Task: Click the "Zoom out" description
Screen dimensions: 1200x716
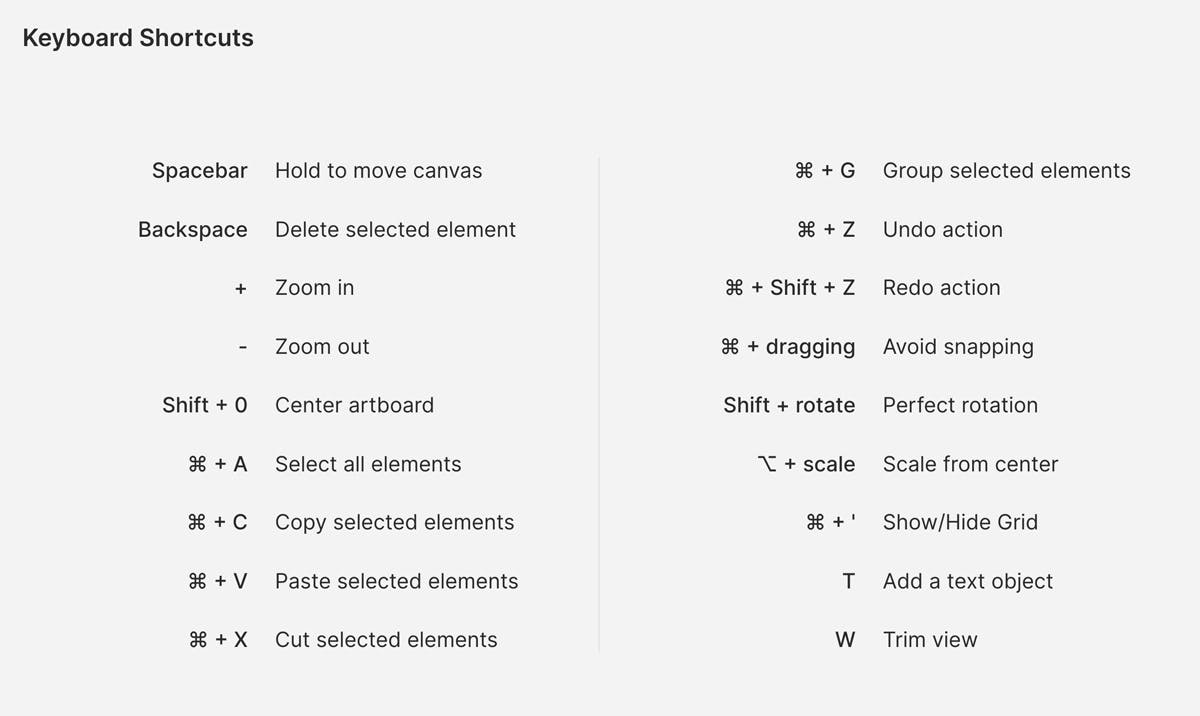Action: click(322, 347)
